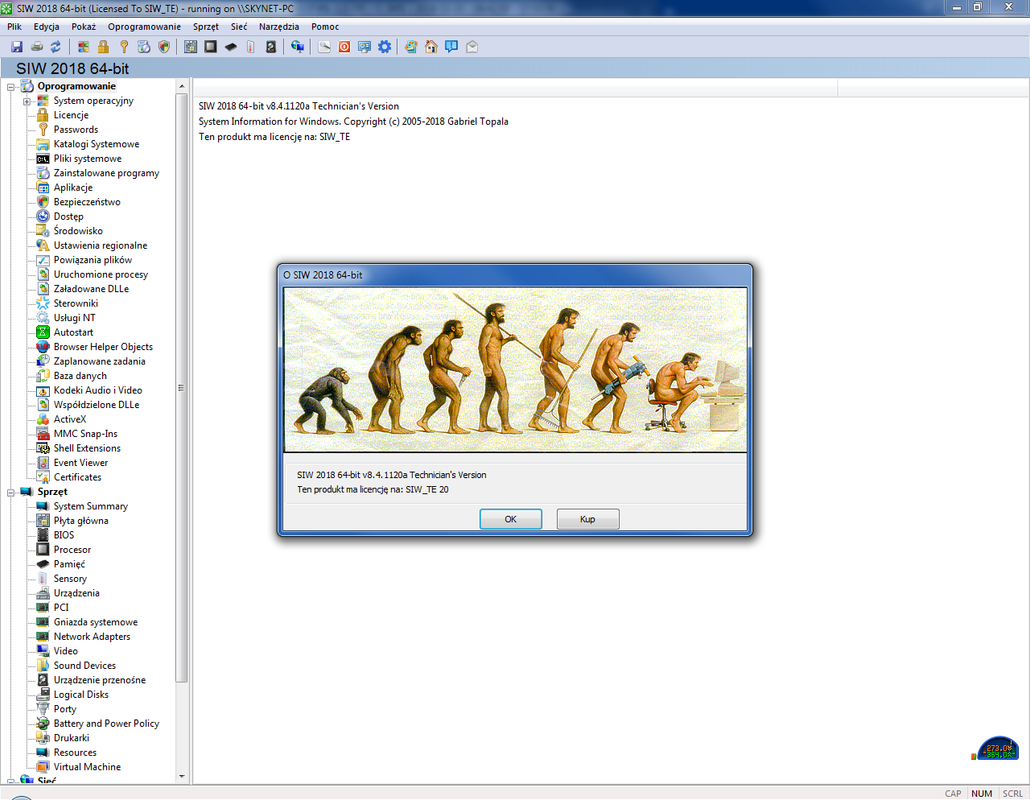Select Passwords in the tree

[76, 129]
